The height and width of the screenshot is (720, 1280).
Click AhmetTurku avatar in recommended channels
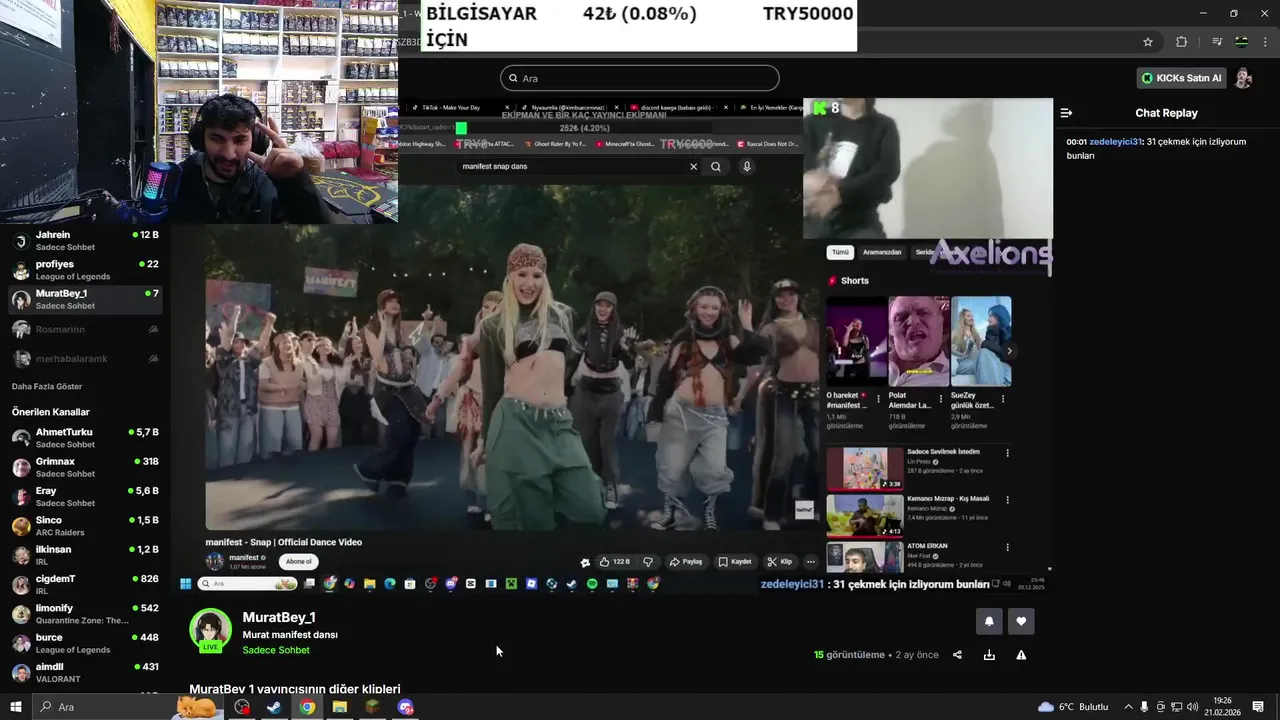(x=20, y=438)
